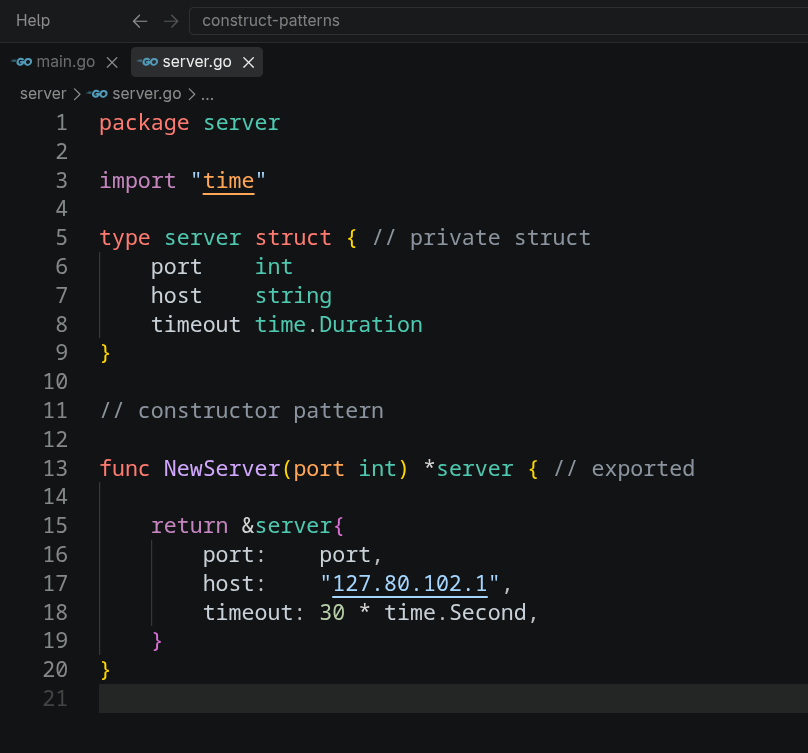Screen dimensions: 808x753
Task: Click the "package" keyword on line 1
Action: [x=144, y=123]
